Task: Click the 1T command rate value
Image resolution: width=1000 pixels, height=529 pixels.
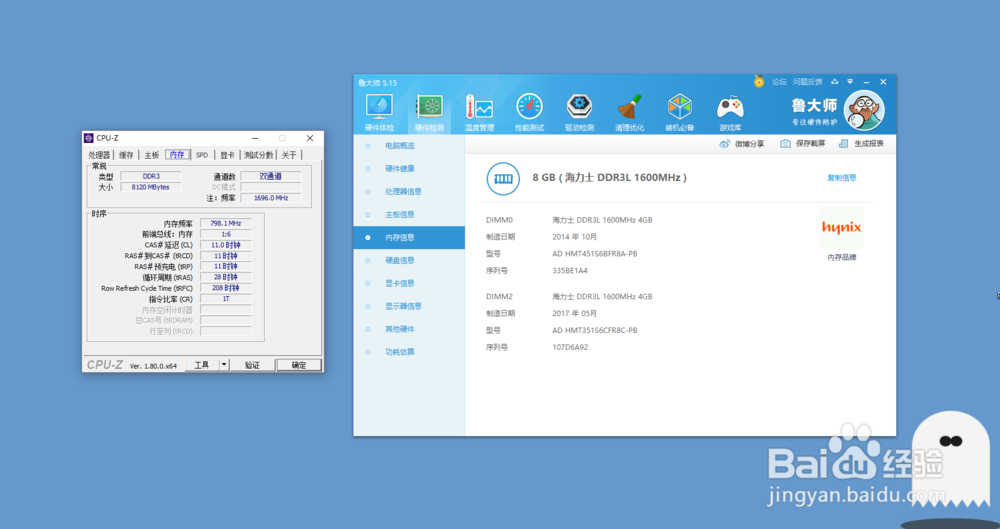Action: click(x=226, y=299)
